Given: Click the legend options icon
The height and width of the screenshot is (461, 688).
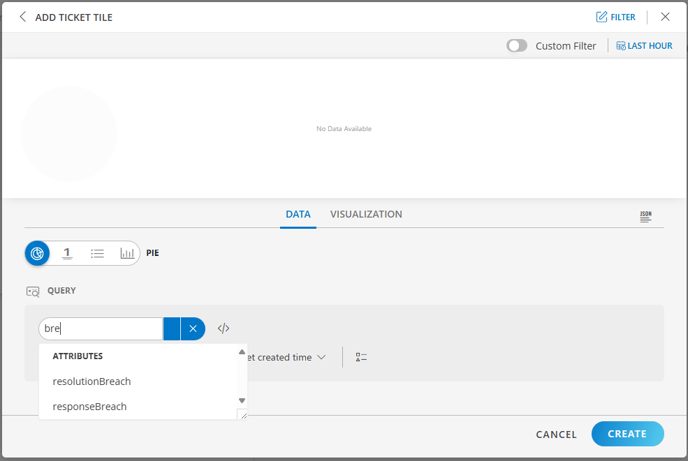Looking at the screenshot, I should [361, 357].
